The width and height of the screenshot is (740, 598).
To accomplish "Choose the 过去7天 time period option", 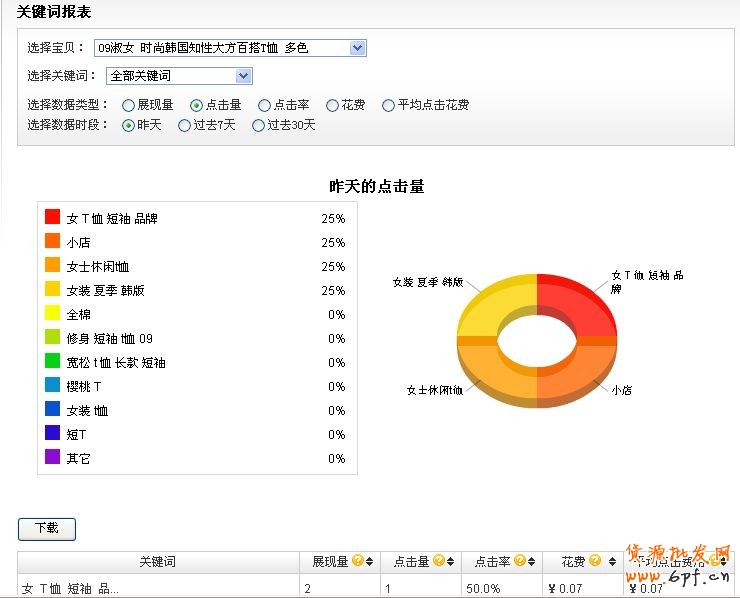I will pos(184,126).
